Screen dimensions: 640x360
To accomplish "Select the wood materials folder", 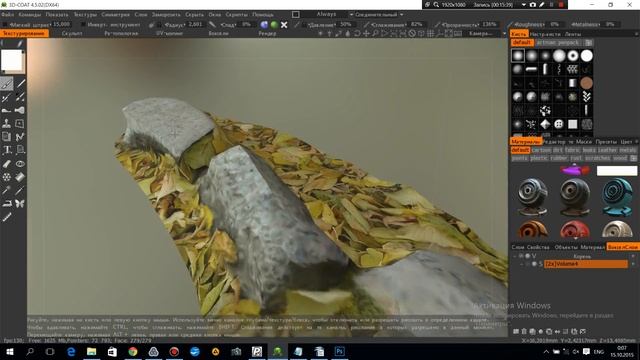I will point(620,158).
